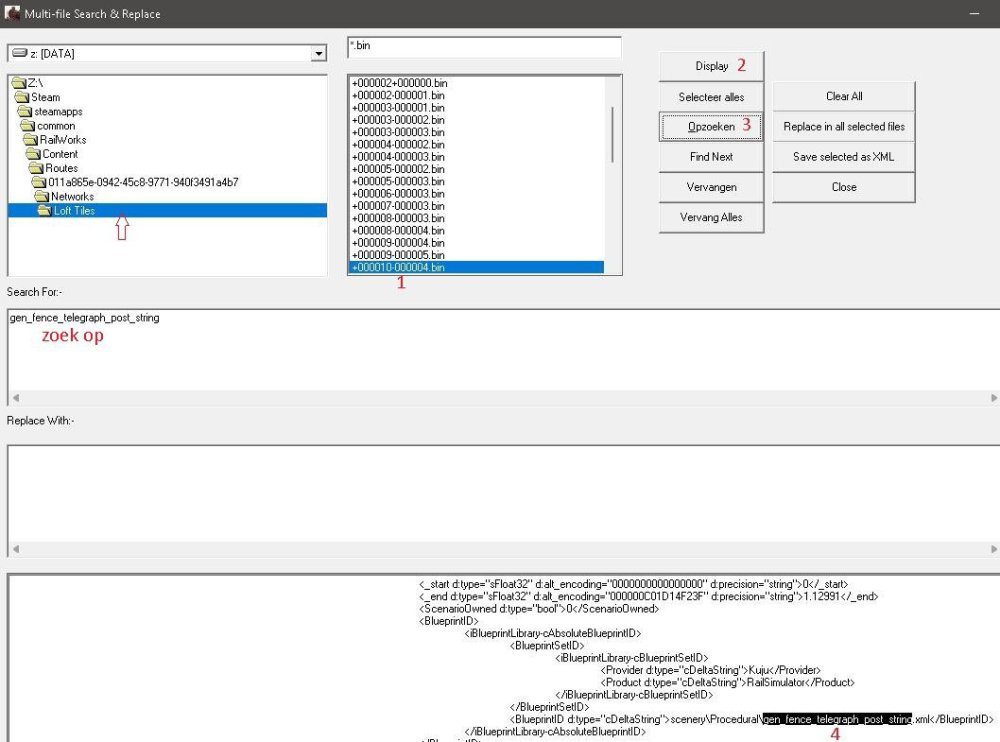Click the Close button

click(x=843, y=187)
